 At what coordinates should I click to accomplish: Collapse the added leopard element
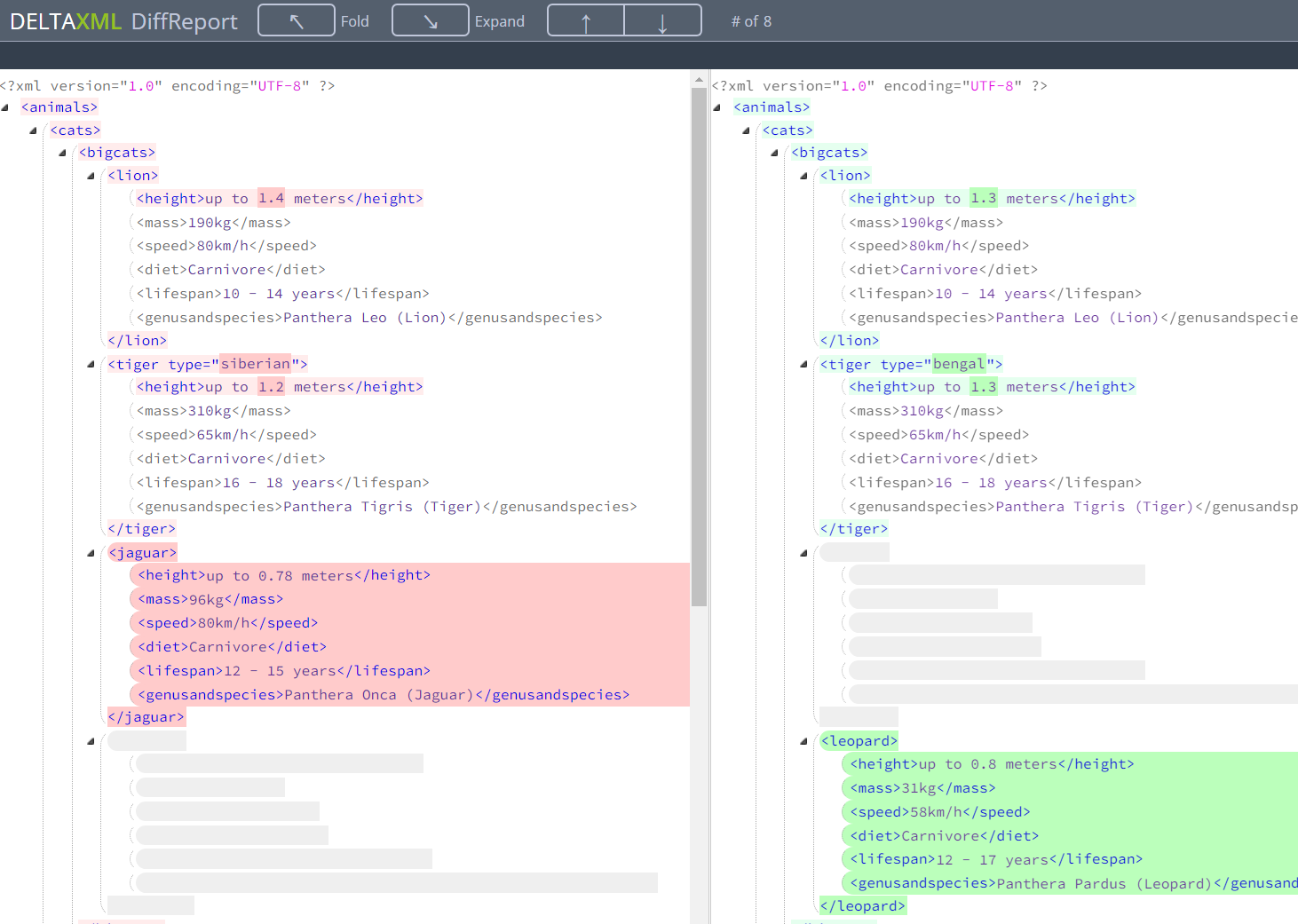(803, 741)
